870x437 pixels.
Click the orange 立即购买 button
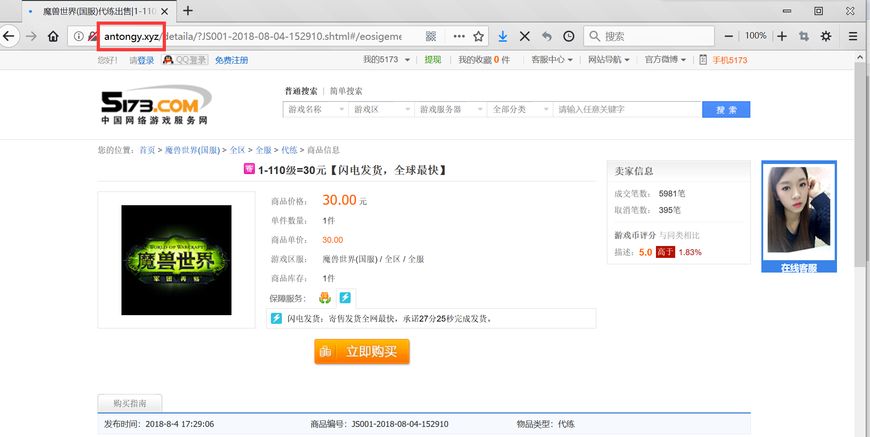362,352
